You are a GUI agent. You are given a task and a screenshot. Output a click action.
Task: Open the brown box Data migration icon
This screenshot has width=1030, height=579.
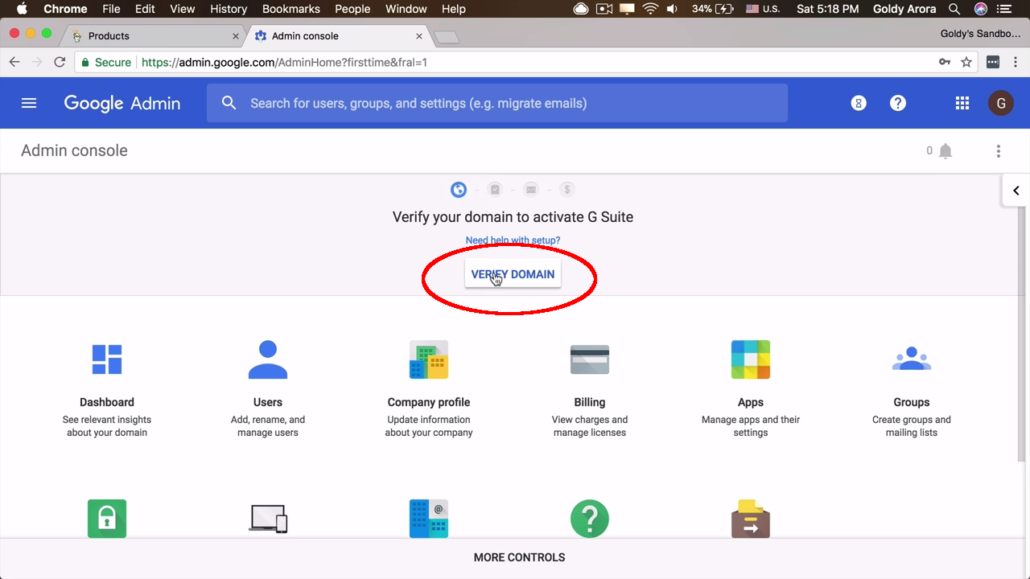pos(750,519)
